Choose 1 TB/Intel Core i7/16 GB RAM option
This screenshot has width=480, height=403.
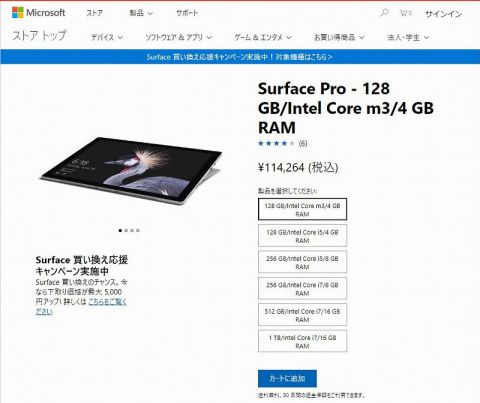tap(302, 341)
